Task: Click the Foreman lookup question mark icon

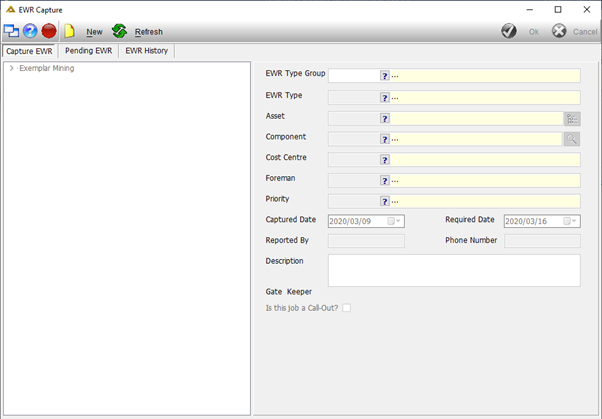Action: click(x=385, y=181)
